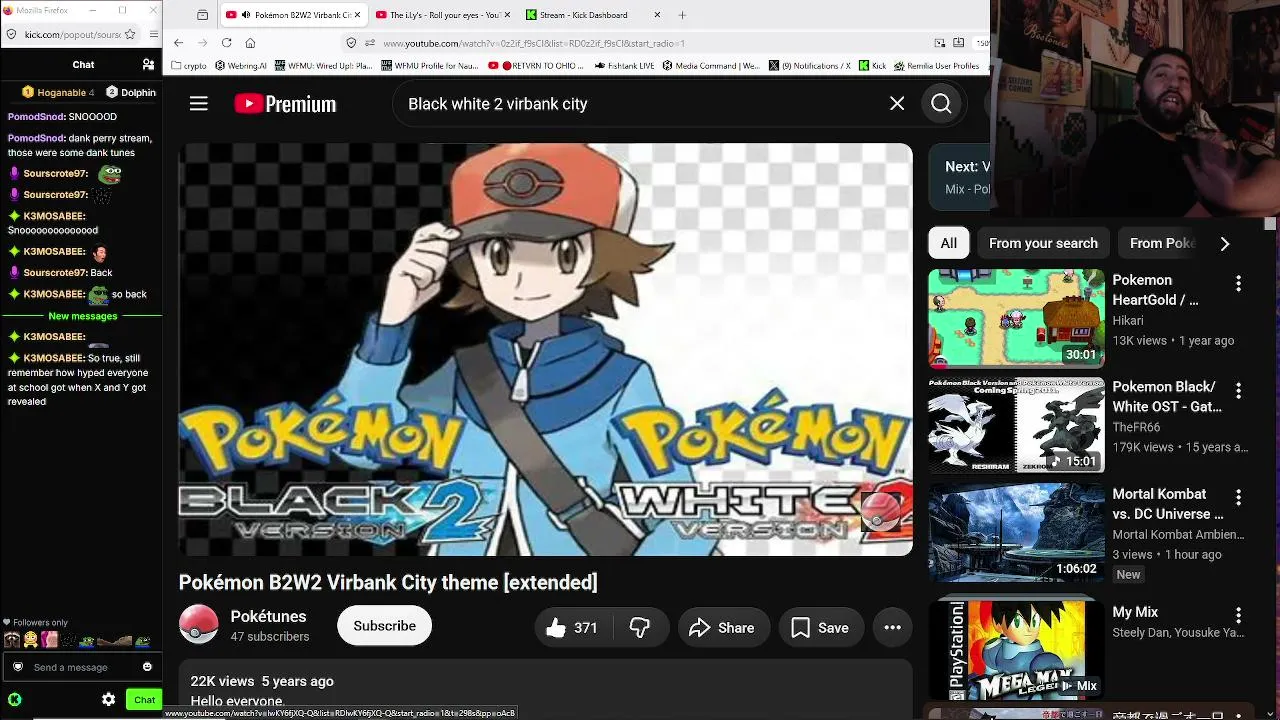1280x720 pixels.
Task: Open the Remilia User Profiles bookmark
Action: 936,66
